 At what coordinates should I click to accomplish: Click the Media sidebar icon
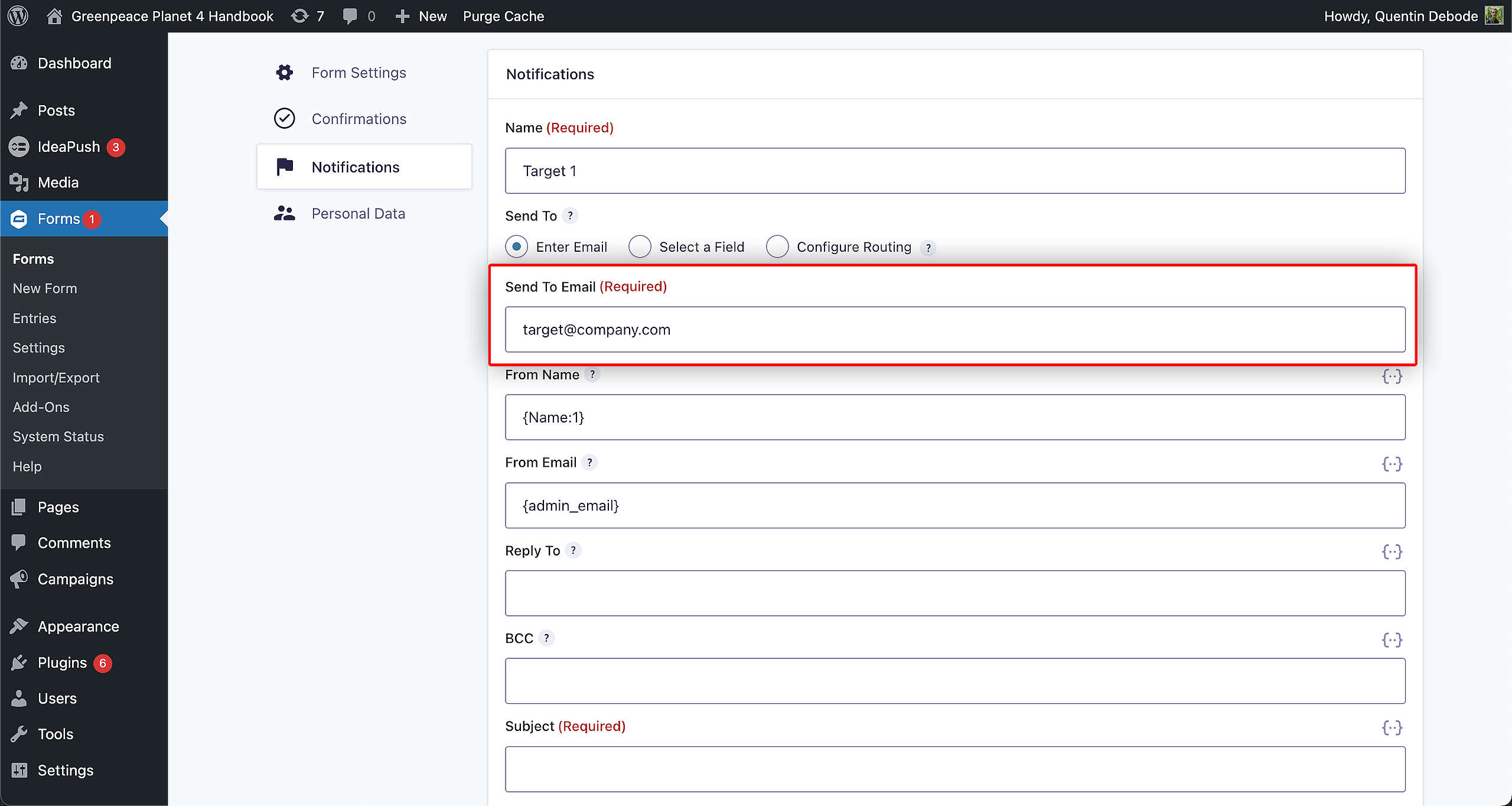19,183
